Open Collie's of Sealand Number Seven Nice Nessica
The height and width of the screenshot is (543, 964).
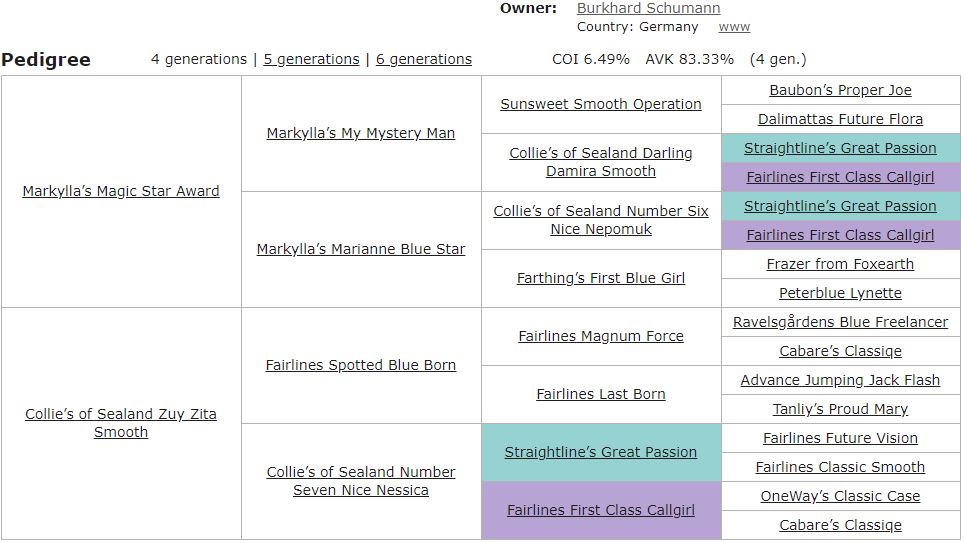(361, 481)
